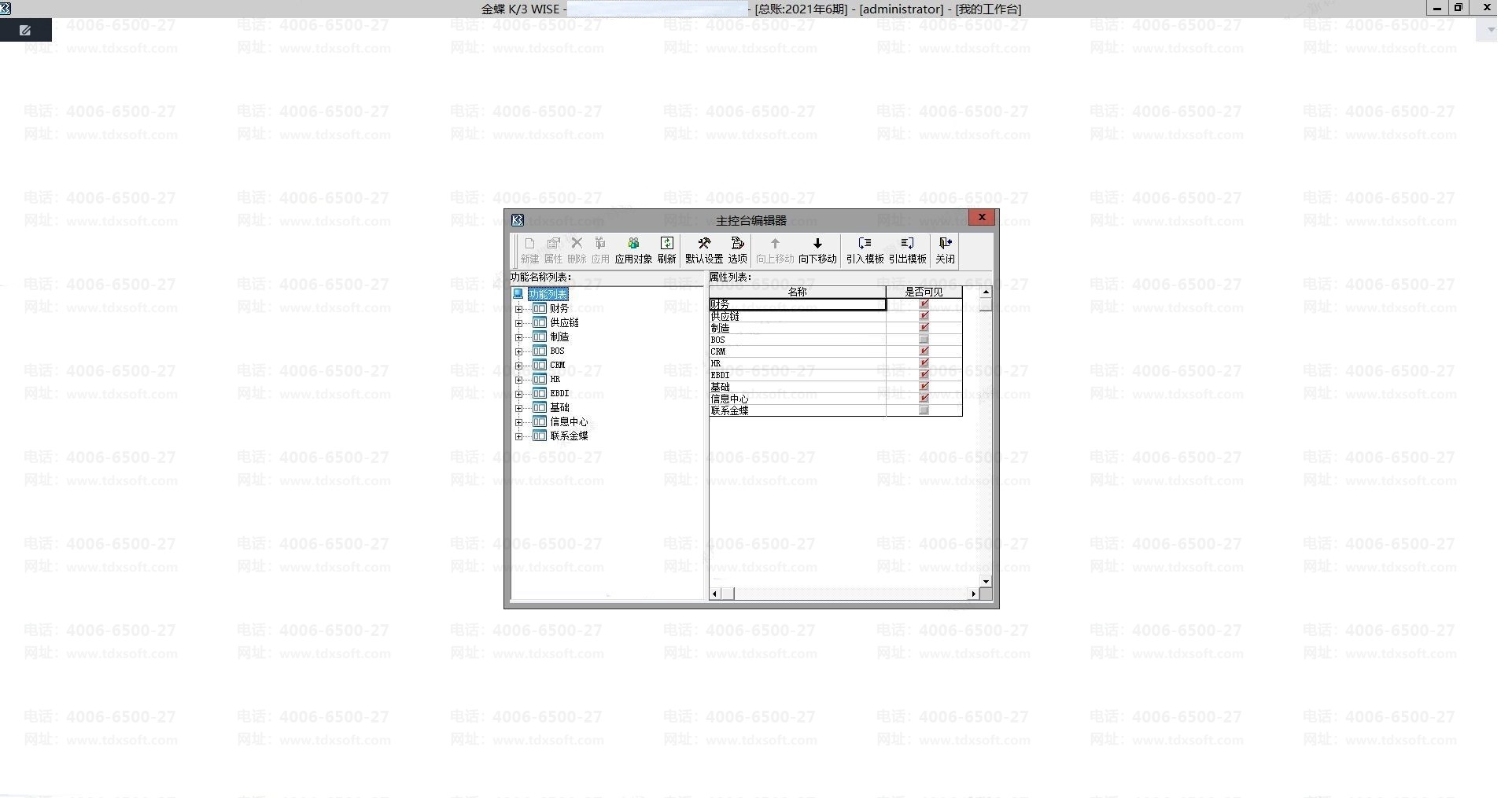Open the dropdown arrow below window controls
Viewport: 1512px width, 798px height.
tap(1490, 31)
